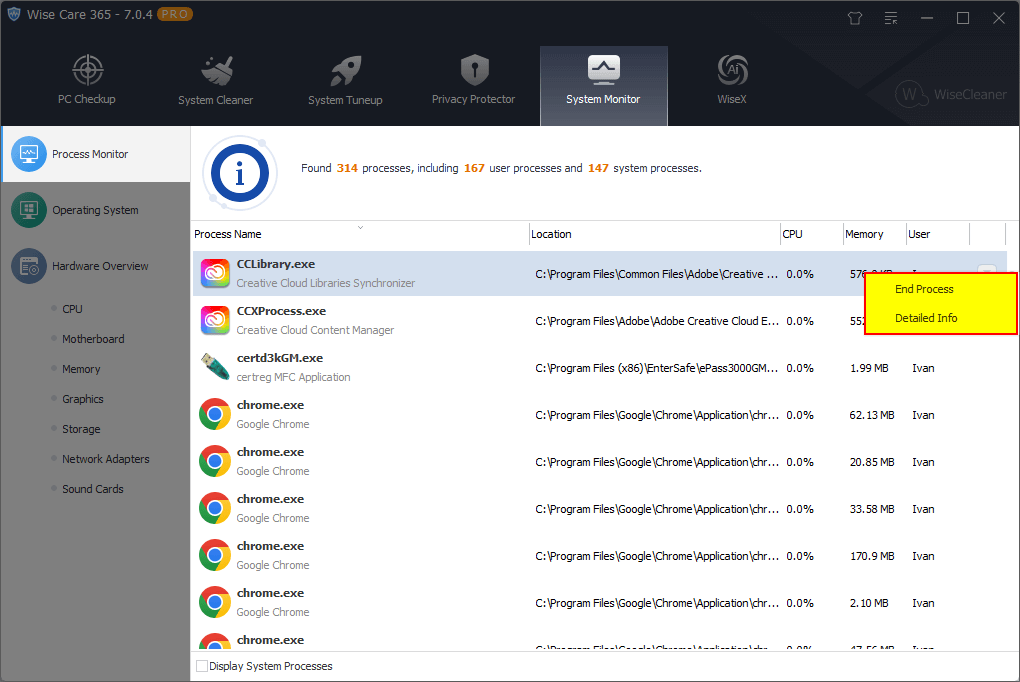Open the CPU hardware section
Viewport: 1020px width, 682px height.
point(72,309)
